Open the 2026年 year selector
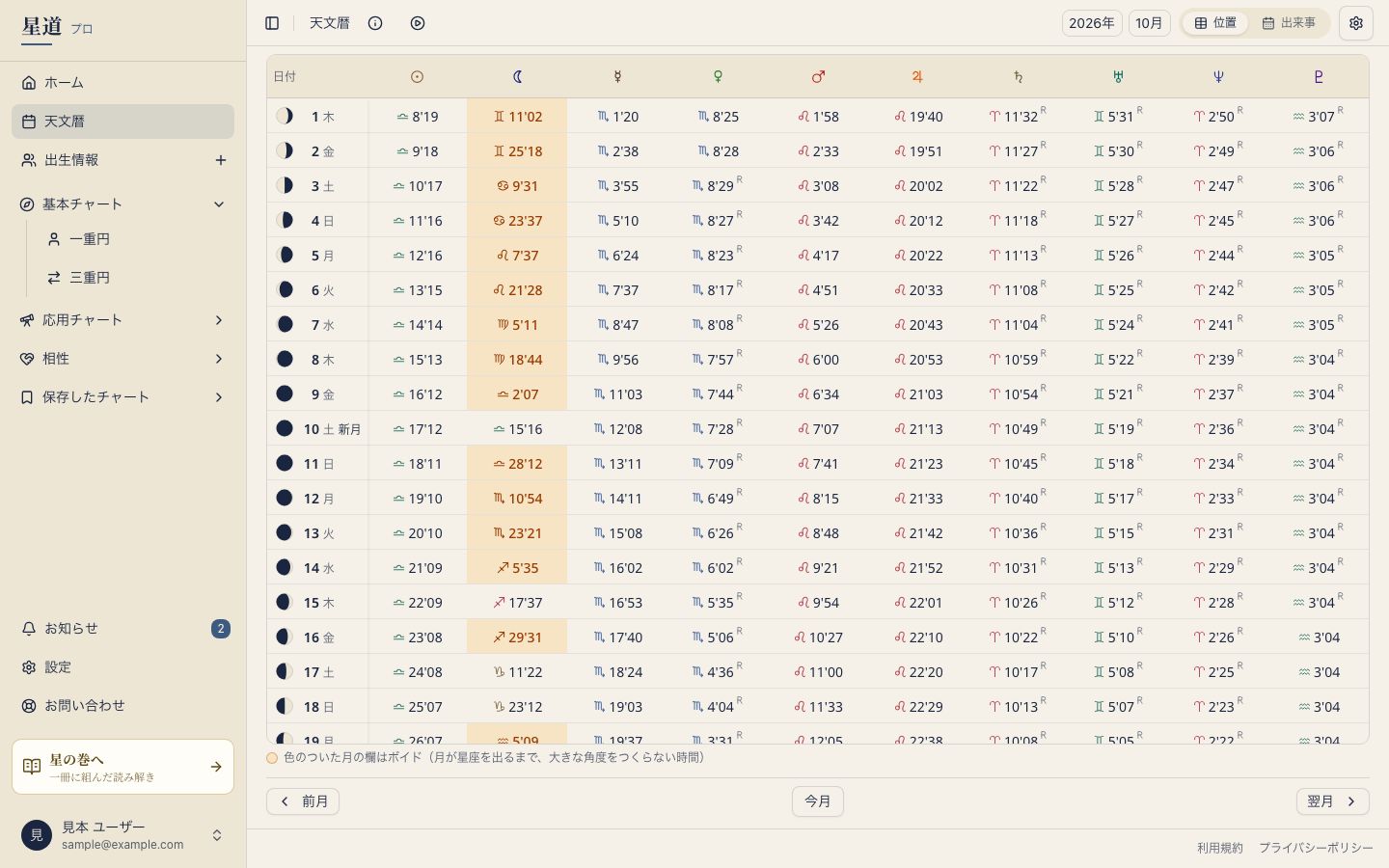The width and height of the screenshot is (1389, 868). (x=1092, y=23)
